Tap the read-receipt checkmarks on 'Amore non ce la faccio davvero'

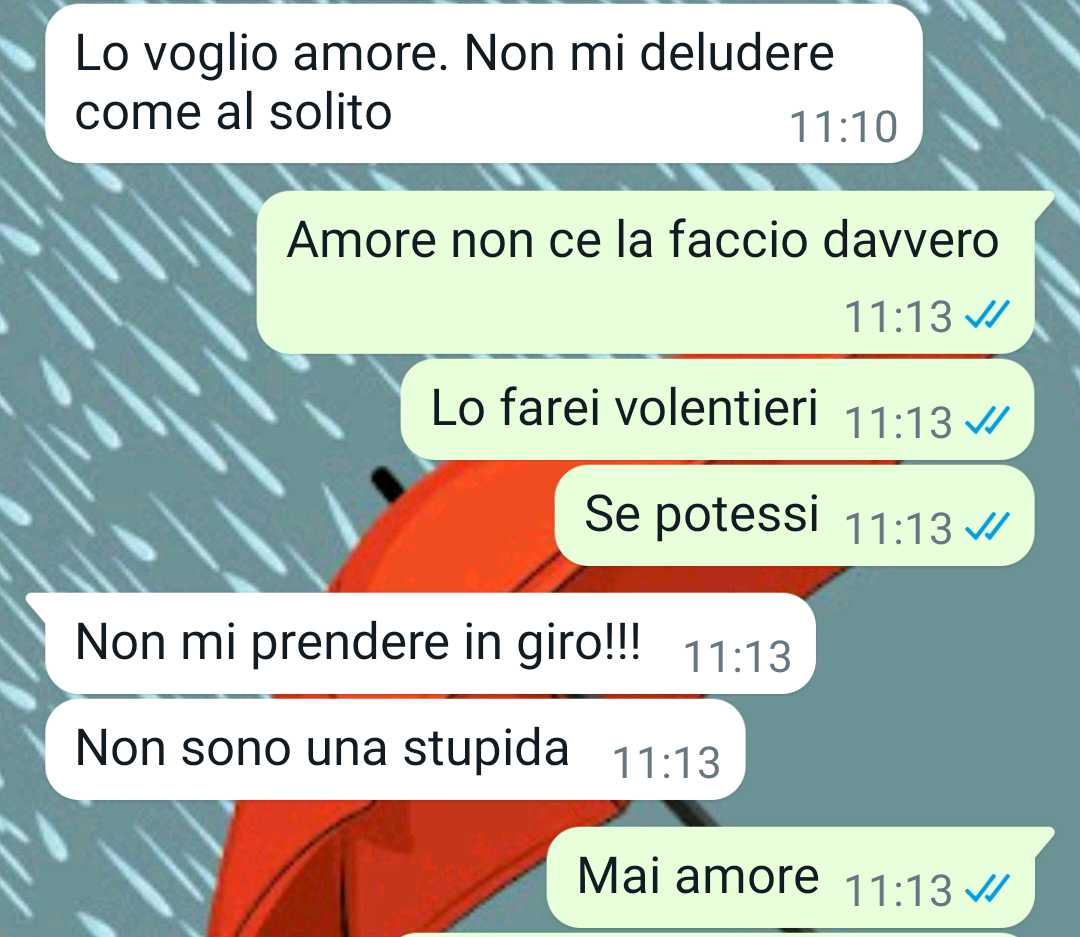[x=987, y=315]
